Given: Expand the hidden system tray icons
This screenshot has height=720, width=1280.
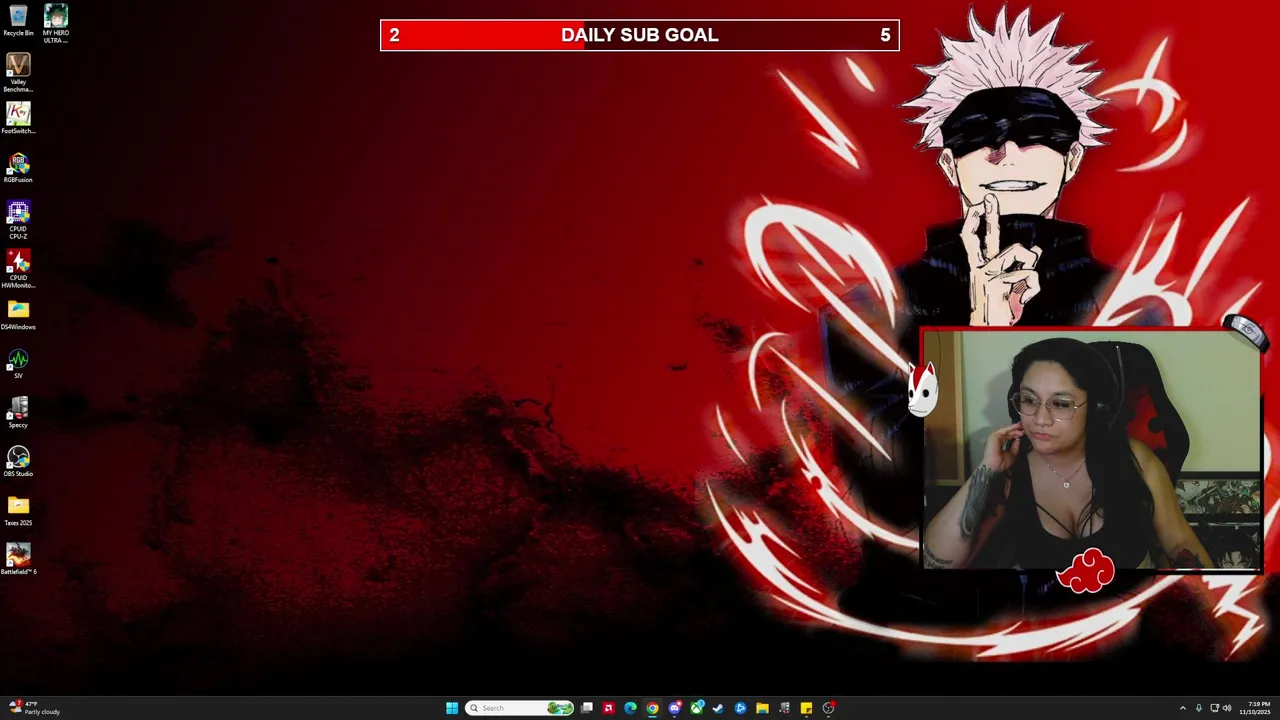Looking at the screenshot, I should 1183,708.
